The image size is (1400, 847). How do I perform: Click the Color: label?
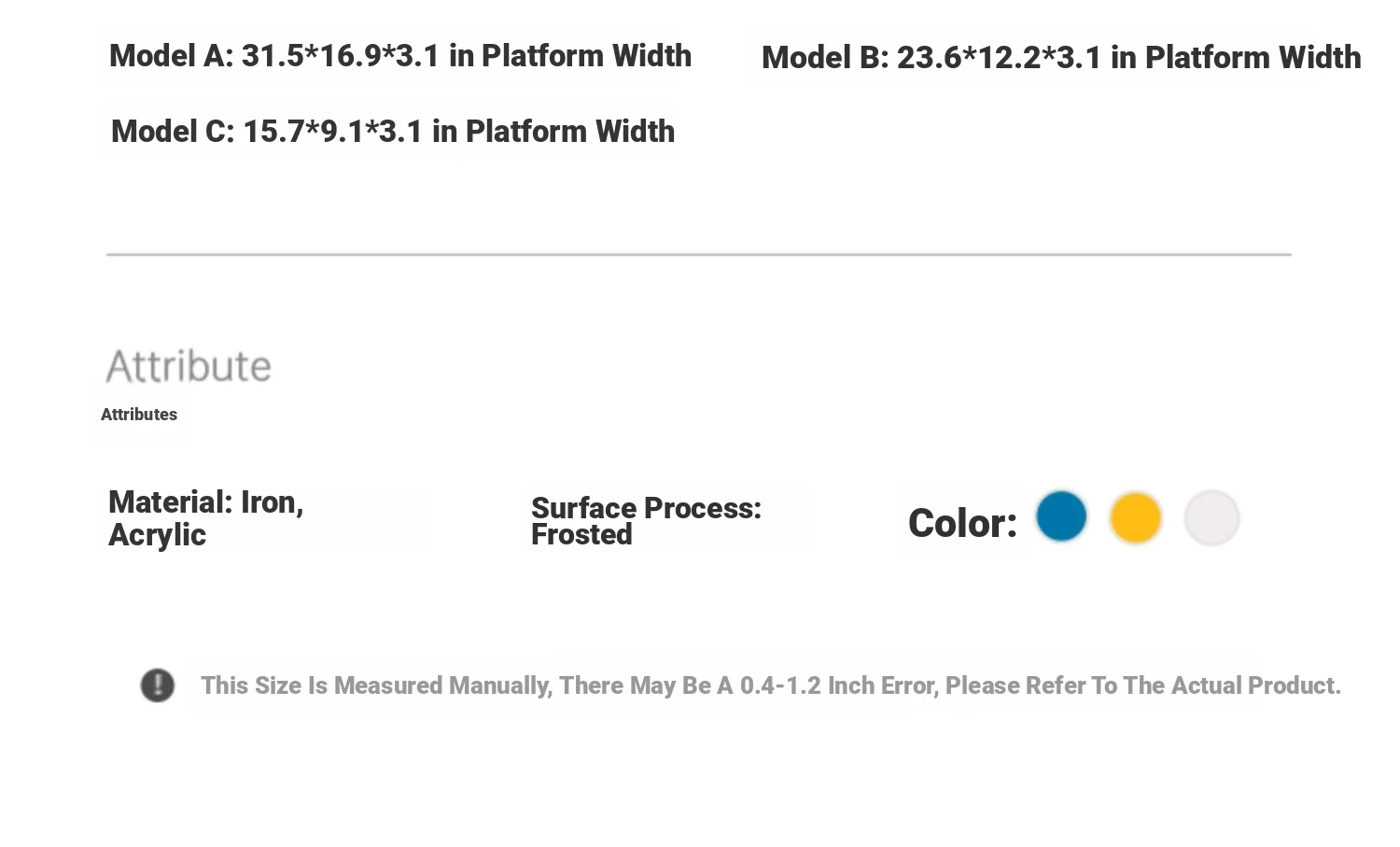coord(962,523)
